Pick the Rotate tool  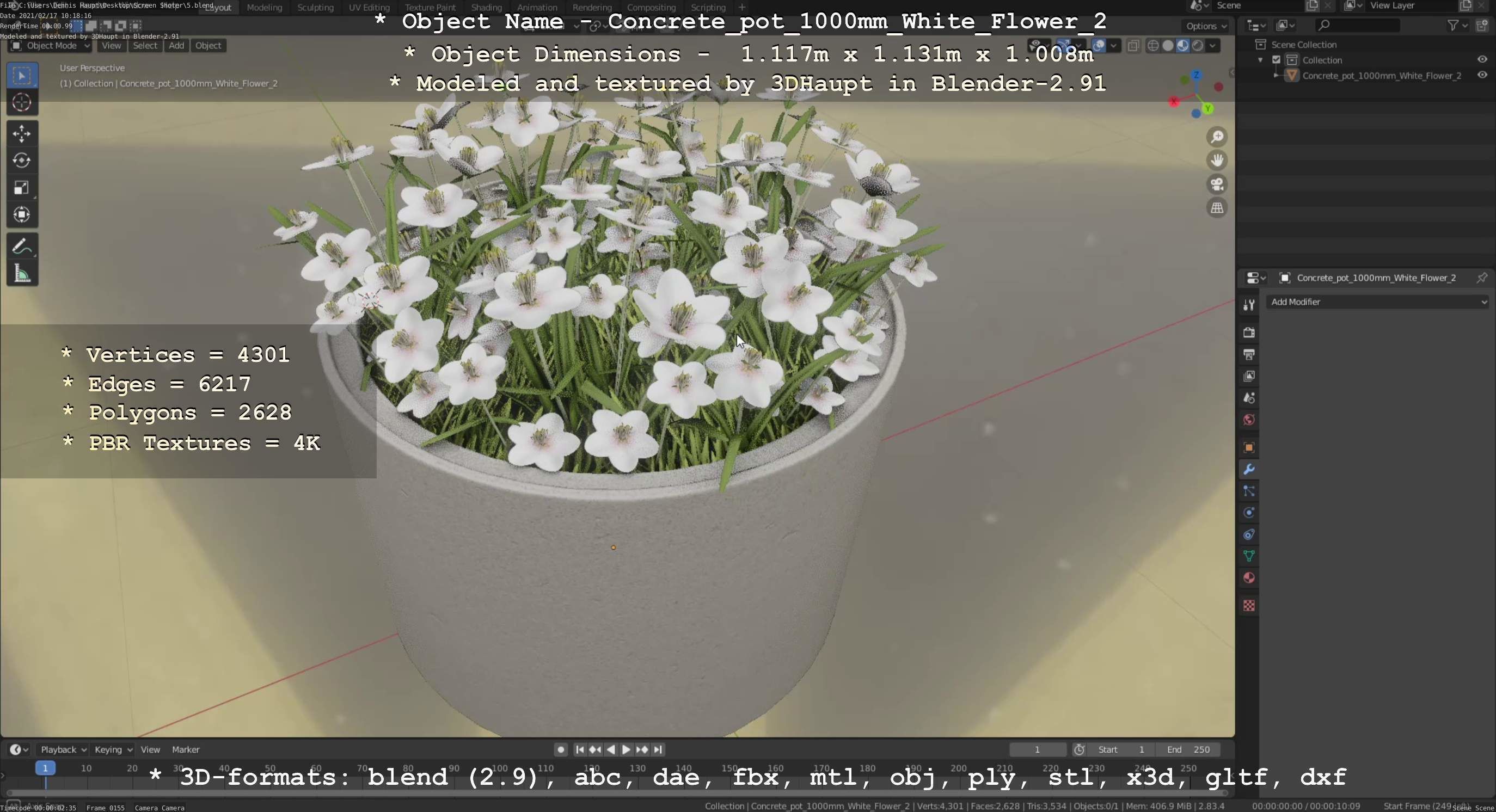point(22,160)
